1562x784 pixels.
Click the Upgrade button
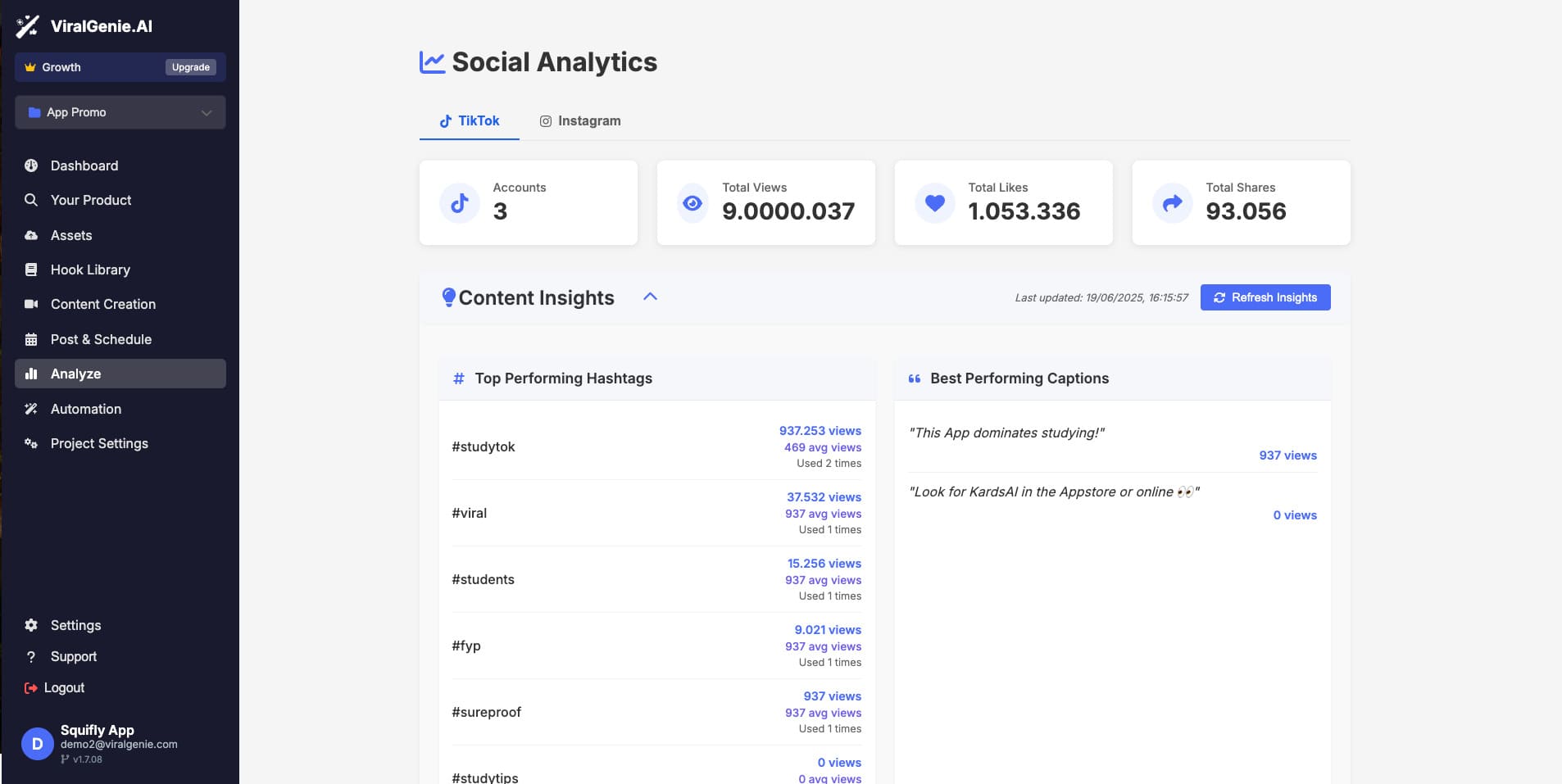coord(189,67)
